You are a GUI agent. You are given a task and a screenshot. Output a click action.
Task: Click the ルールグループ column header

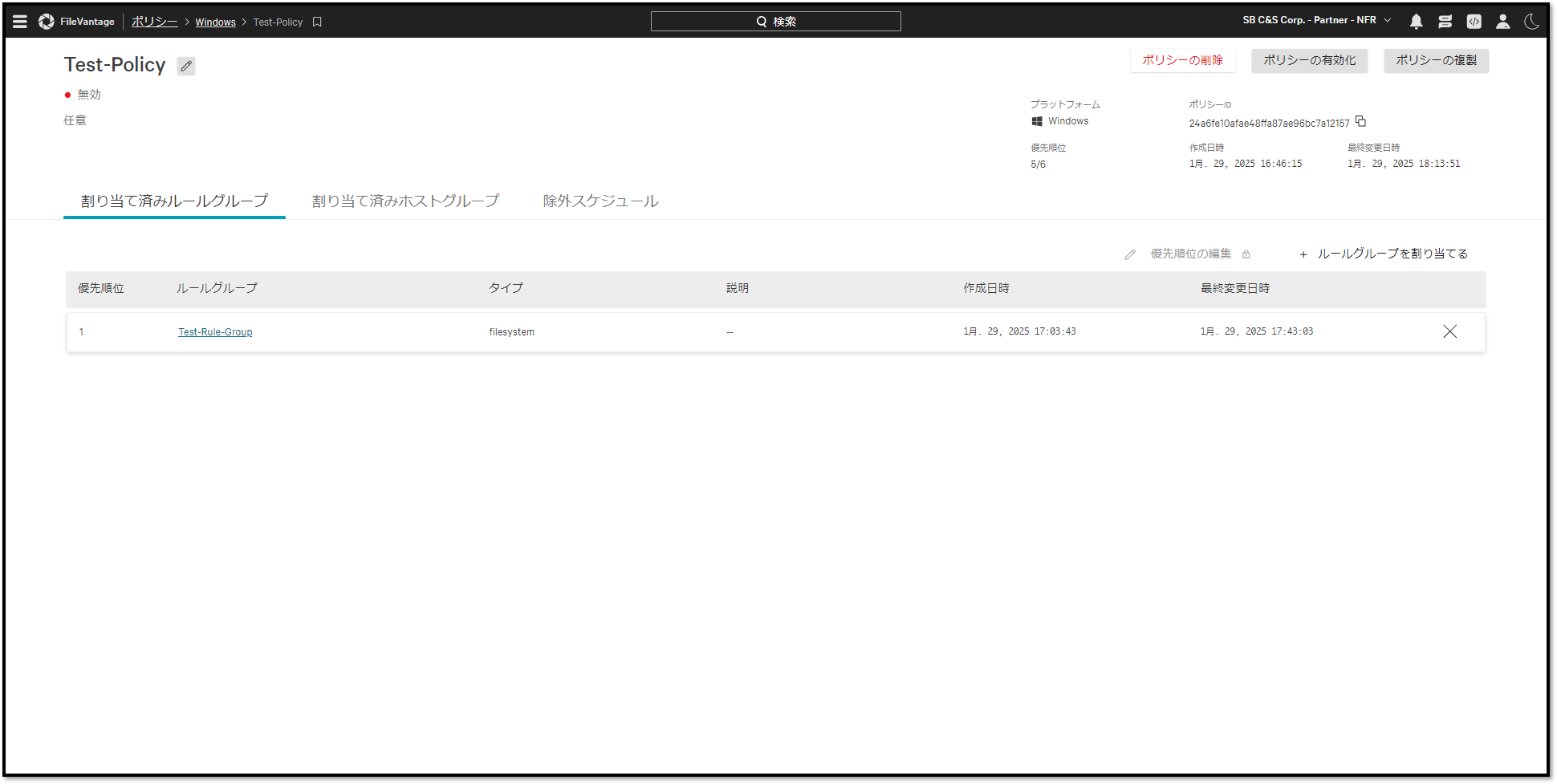217,288
